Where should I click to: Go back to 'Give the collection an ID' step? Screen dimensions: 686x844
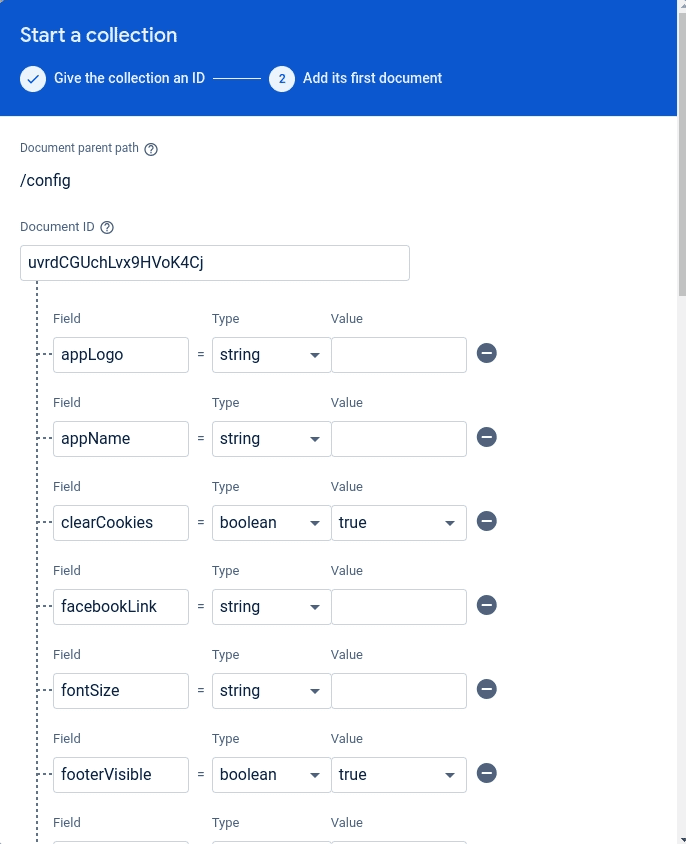tap(113, 78)
